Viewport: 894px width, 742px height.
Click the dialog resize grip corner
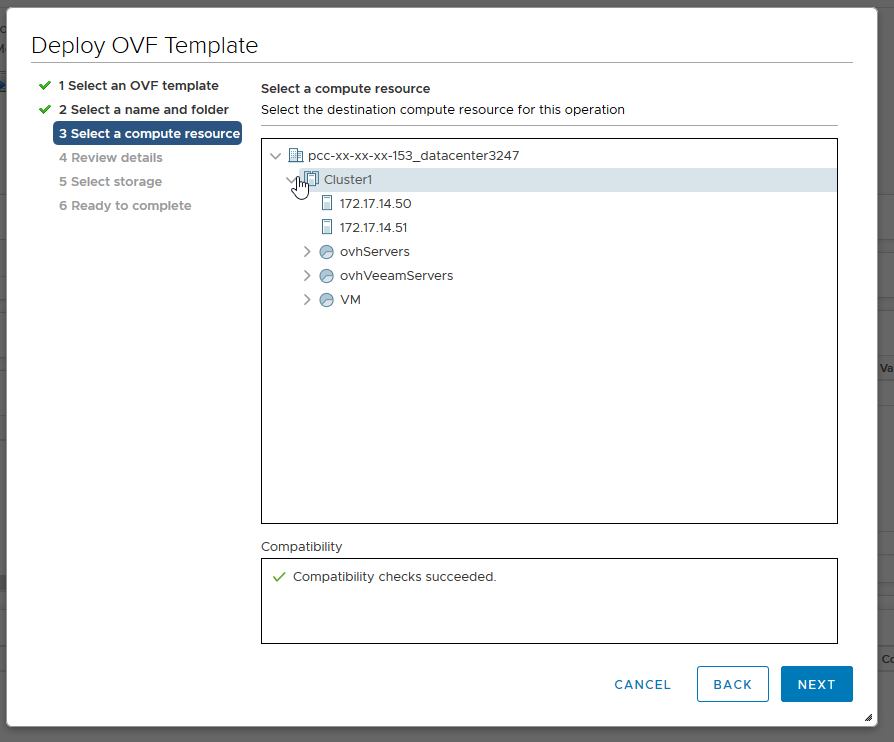[866, 718]
